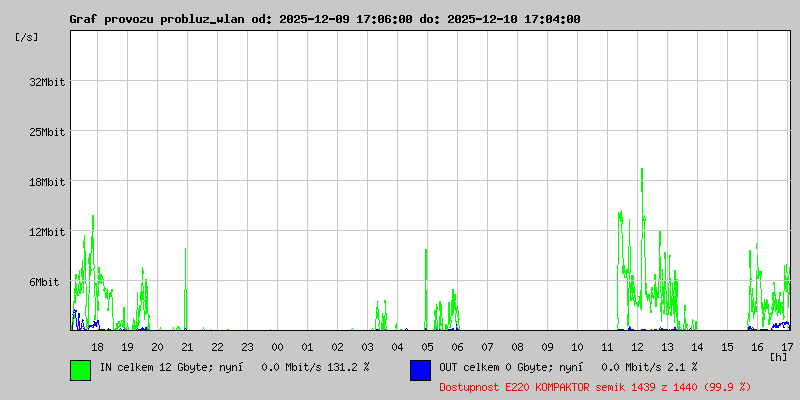The width and height of the screenshot is (800, 400).
Task: Click hour label '15' on the x-axis
Action: 728,347
